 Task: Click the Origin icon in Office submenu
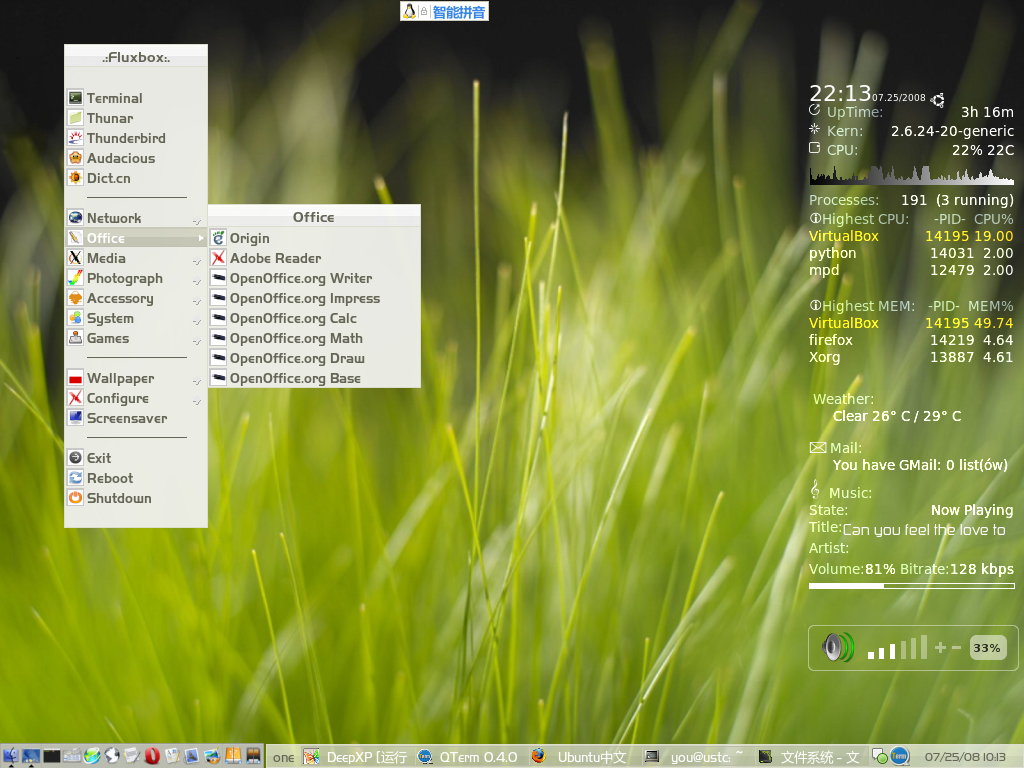(219, 238)
